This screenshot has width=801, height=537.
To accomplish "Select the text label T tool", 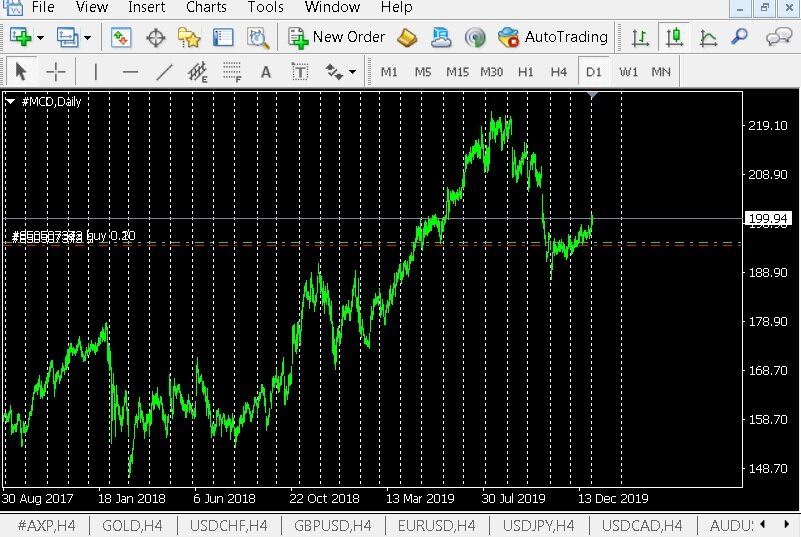I will click(300, 72).
